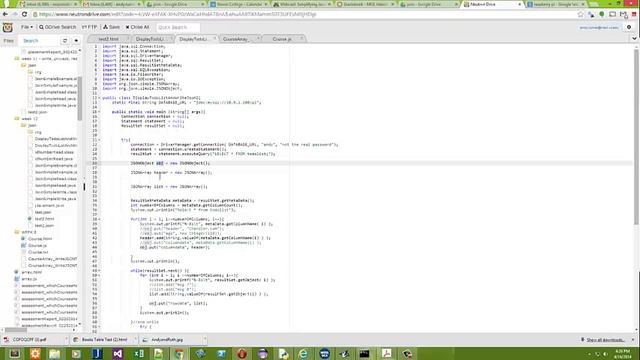This screenshot has height=360, width=640.
Task: Click Close All in the toolbar
Action: tap(137, 27)
